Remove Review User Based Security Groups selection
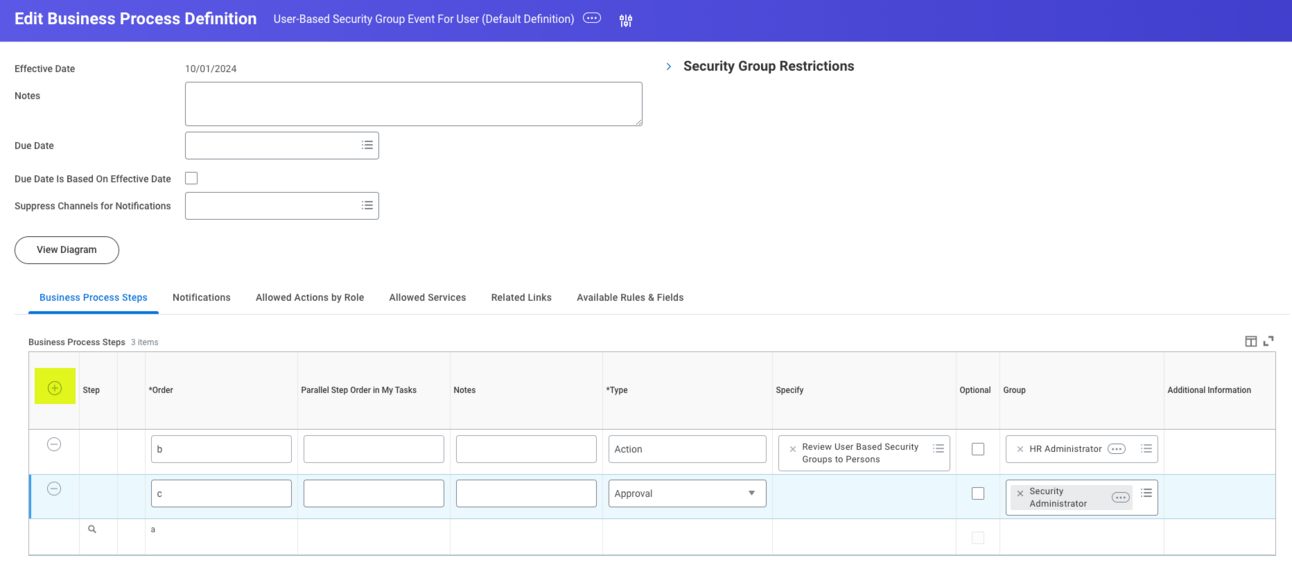Screen dimensions: 1292x569 click(793, 449)
